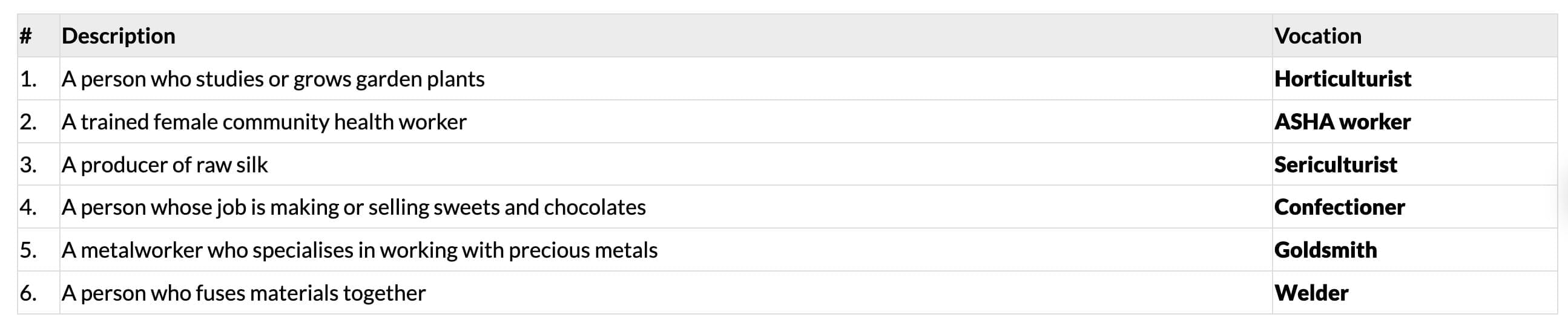Select row number 2 cell
Viewport: 1568px width, 323px height.
pos(28,122)
